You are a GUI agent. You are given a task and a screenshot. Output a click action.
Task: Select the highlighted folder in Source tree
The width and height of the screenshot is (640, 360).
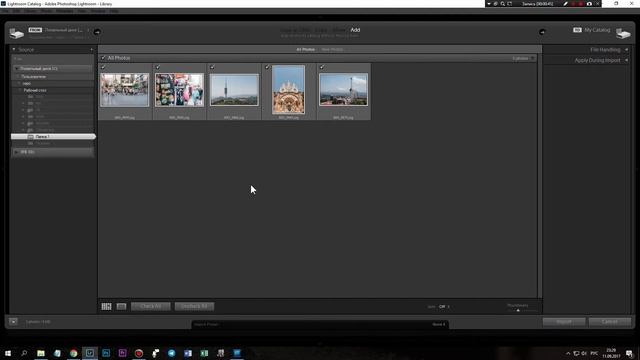click(x=53, y=137)
